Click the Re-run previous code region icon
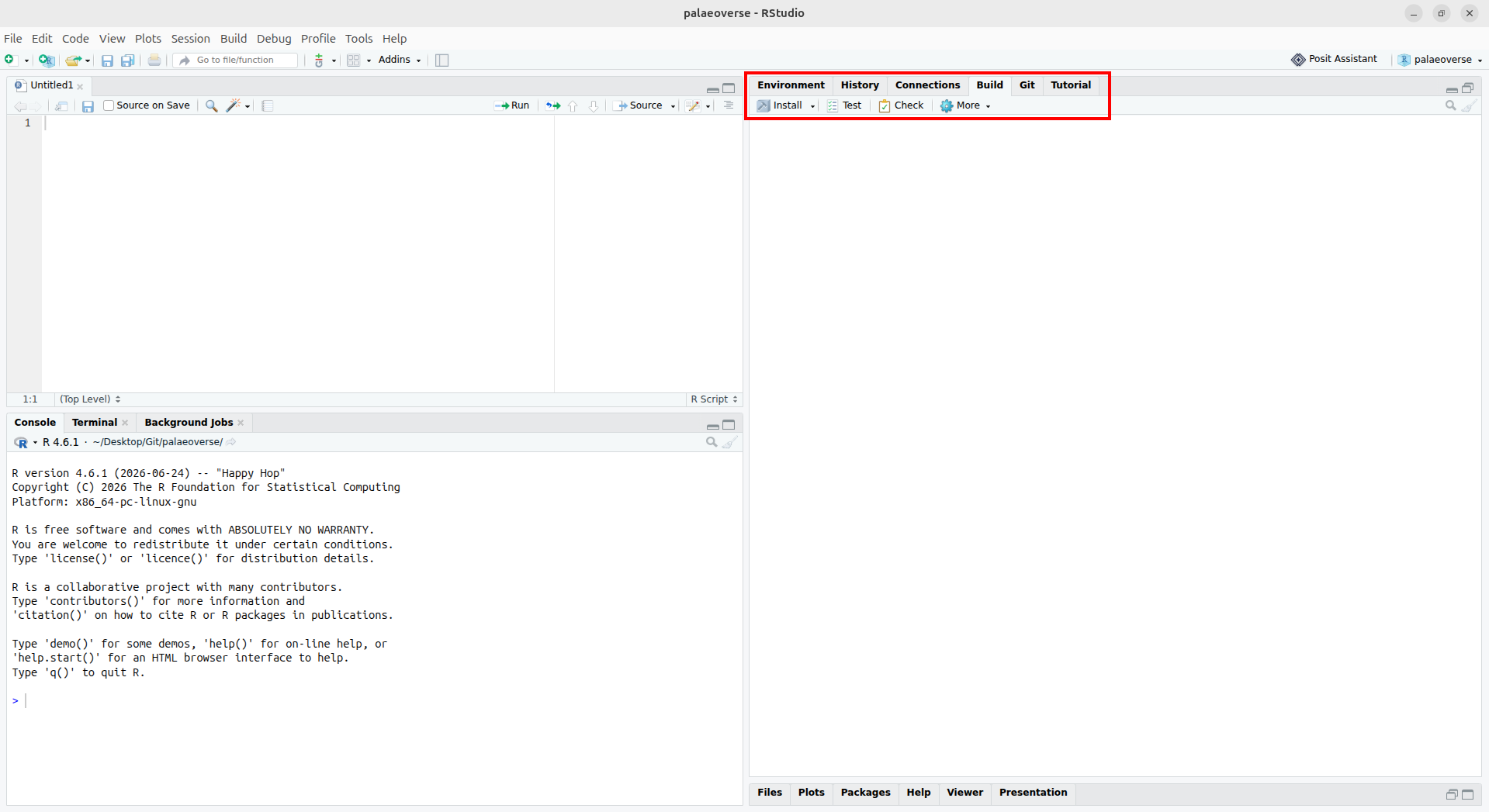 [553, 105]
